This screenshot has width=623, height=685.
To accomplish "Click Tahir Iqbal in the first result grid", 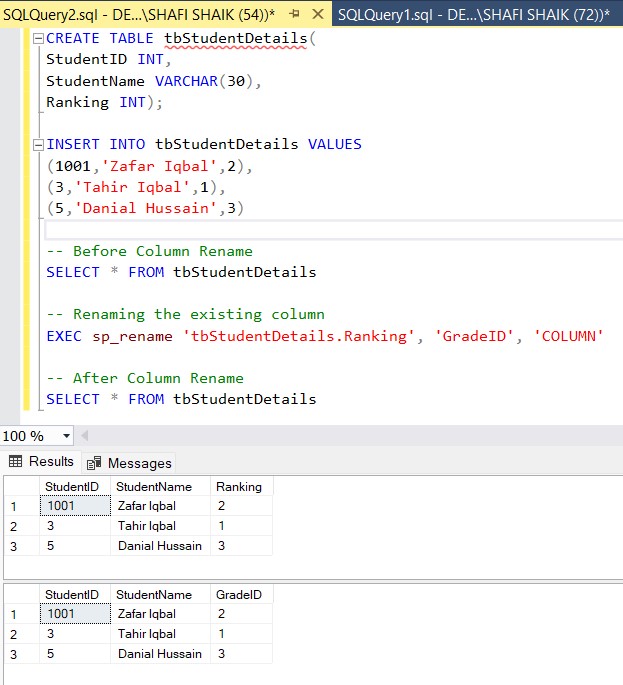I will (160, 526).
